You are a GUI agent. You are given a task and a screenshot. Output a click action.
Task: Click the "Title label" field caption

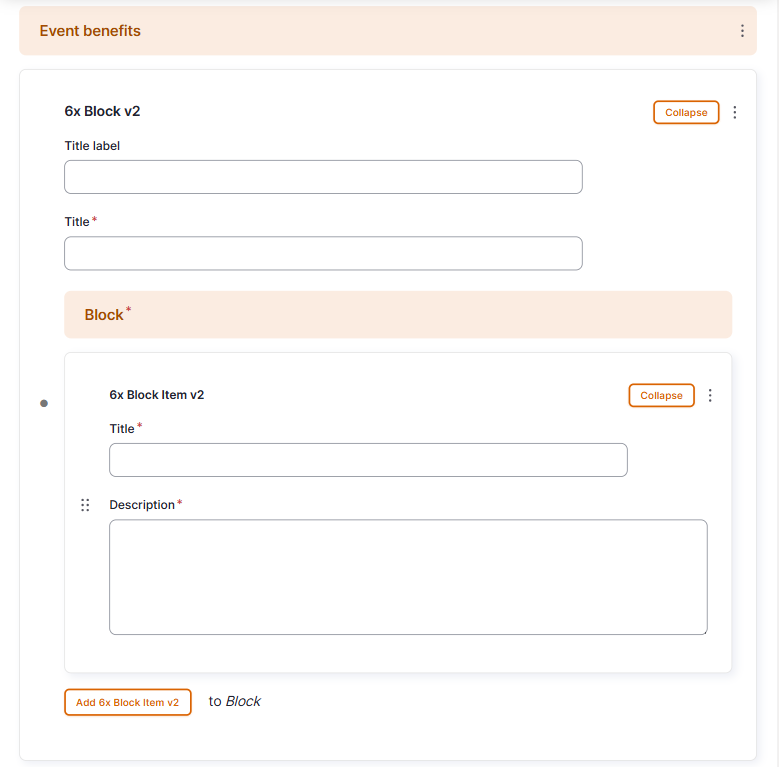[x=92, y=146]
